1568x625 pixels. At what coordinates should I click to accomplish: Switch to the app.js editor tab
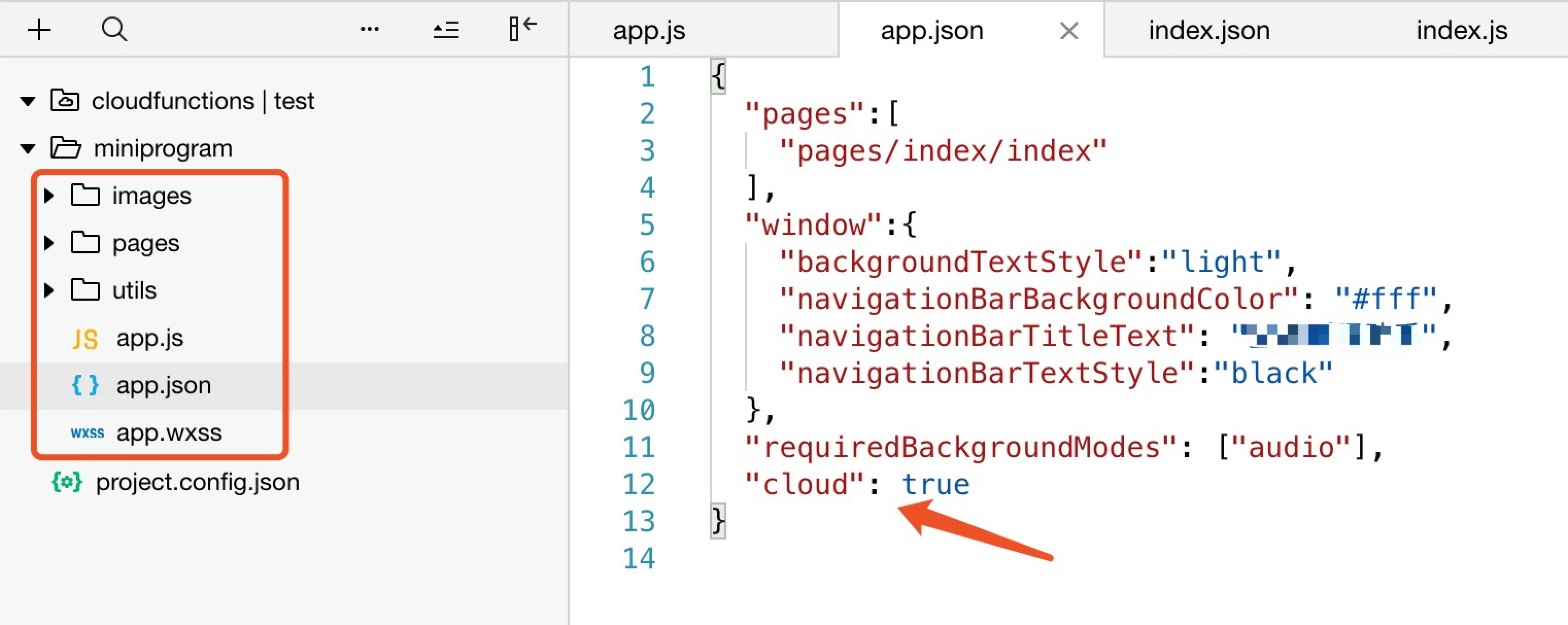tap(649, 30)
